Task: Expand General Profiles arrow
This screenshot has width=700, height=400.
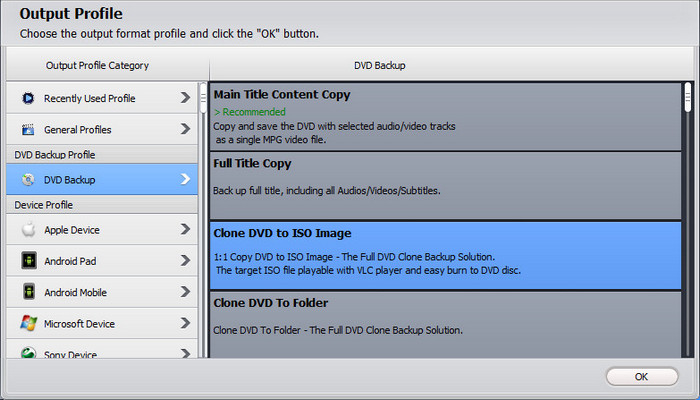Action: click(x=185, y=129)
